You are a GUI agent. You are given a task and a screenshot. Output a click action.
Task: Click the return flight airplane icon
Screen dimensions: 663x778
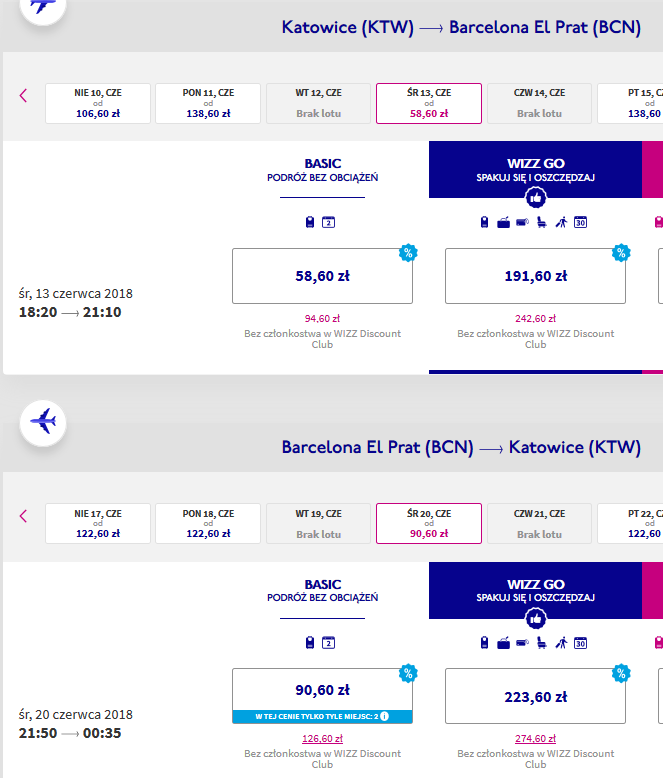(43, 423)
